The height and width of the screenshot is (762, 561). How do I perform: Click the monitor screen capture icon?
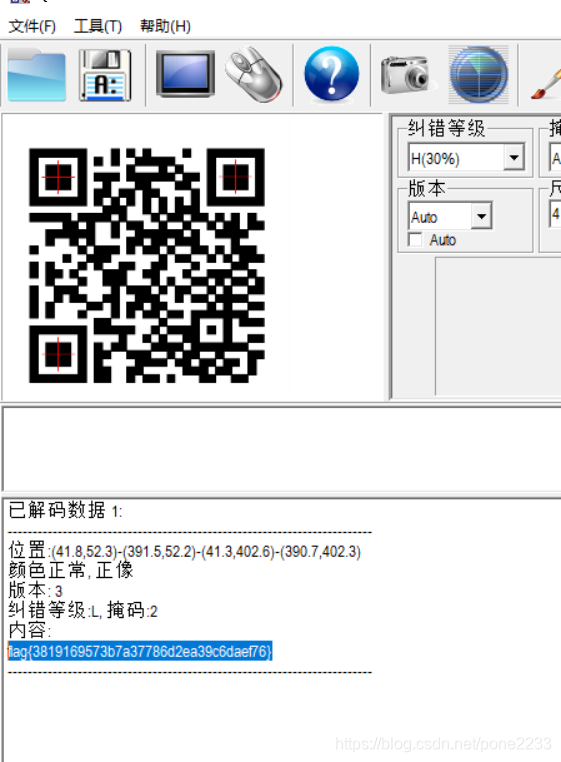(185, 73)
